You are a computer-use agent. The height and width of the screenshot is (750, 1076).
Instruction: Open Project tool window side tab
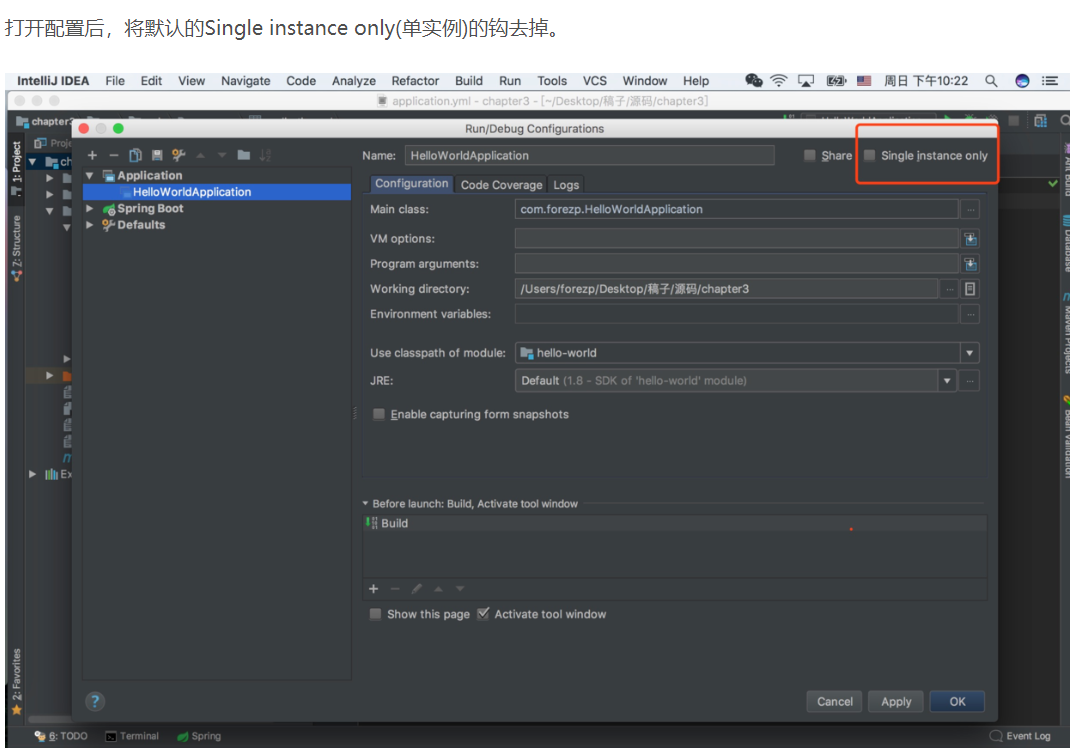click(x=16, y=168)
